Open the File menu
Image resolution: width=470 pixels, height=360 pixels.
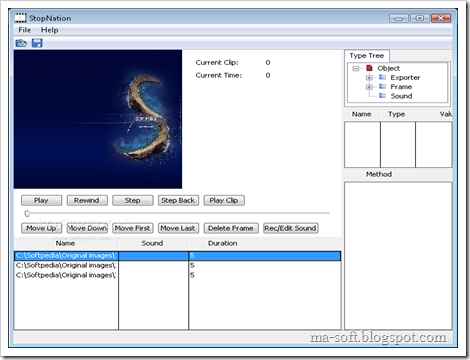(x=25, y=30)
